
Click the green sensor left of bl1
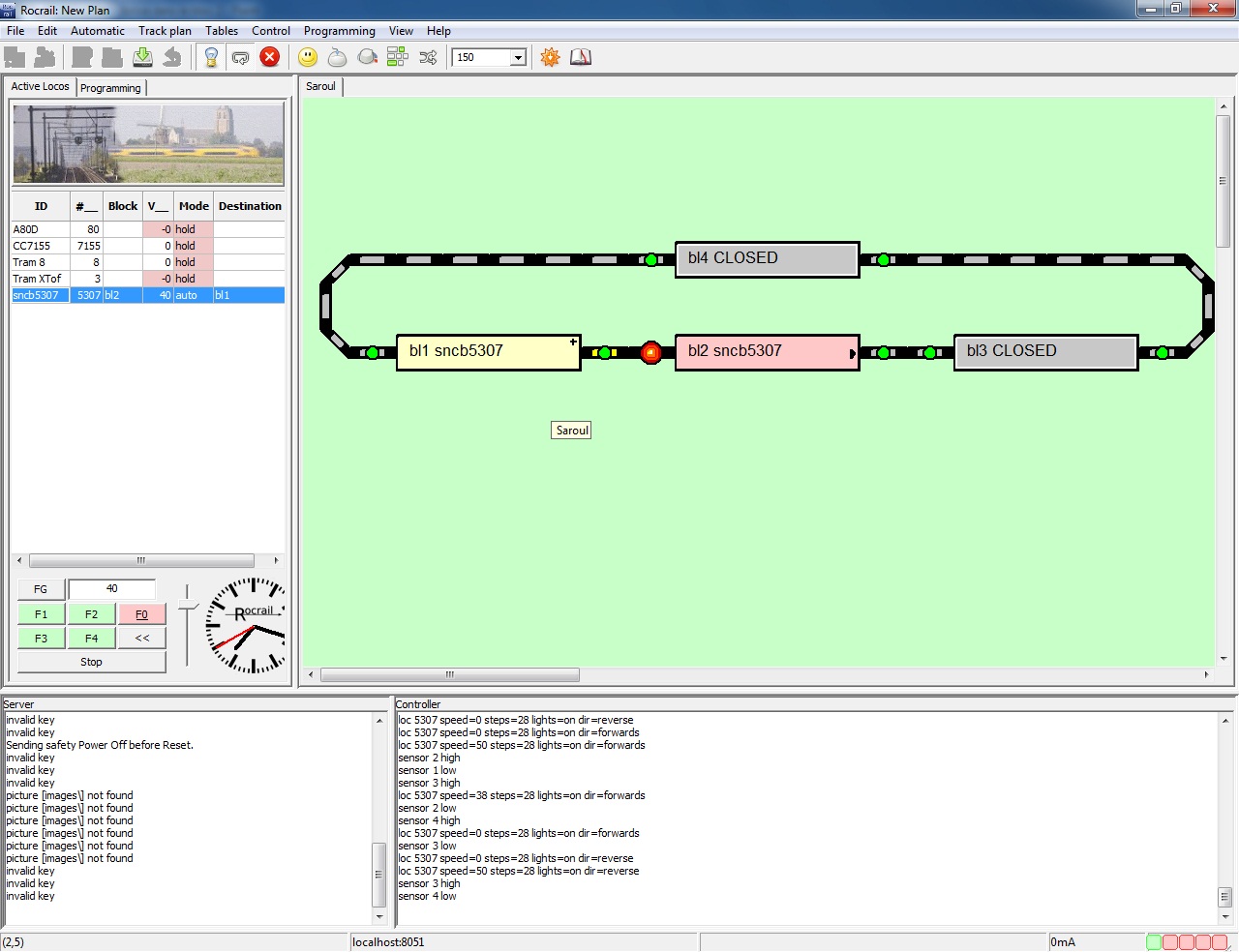tap(373, 352)
